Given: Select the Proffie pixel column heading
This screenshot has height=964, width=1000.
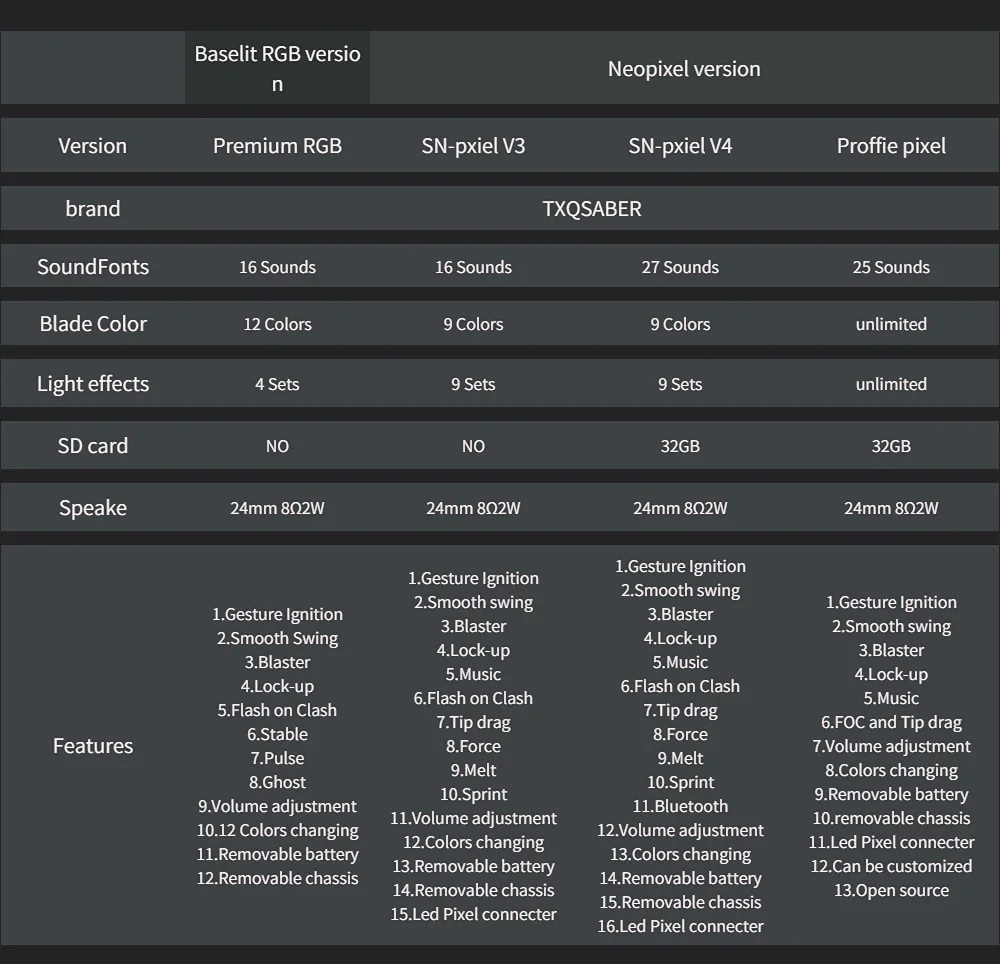Looking at the screenshot, I should coord(891,146).
